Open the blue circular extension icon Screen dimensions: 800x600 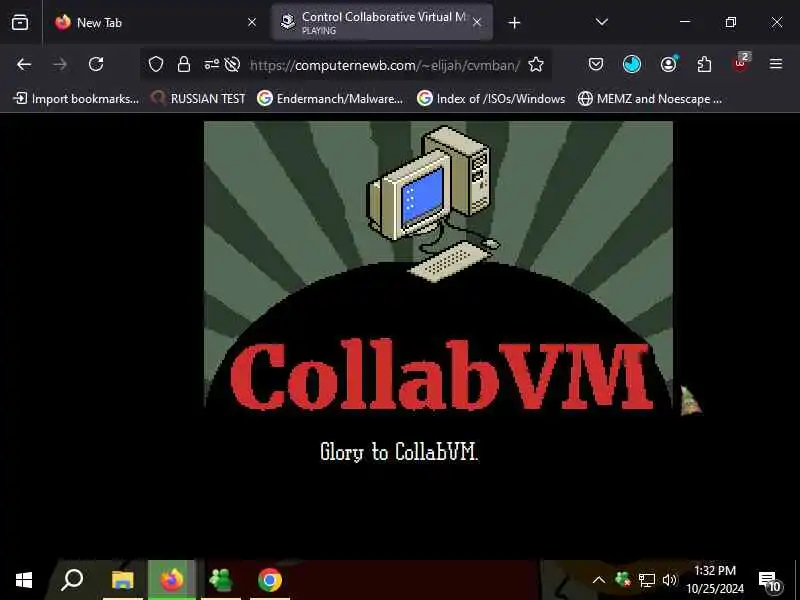tap(632, 65)
